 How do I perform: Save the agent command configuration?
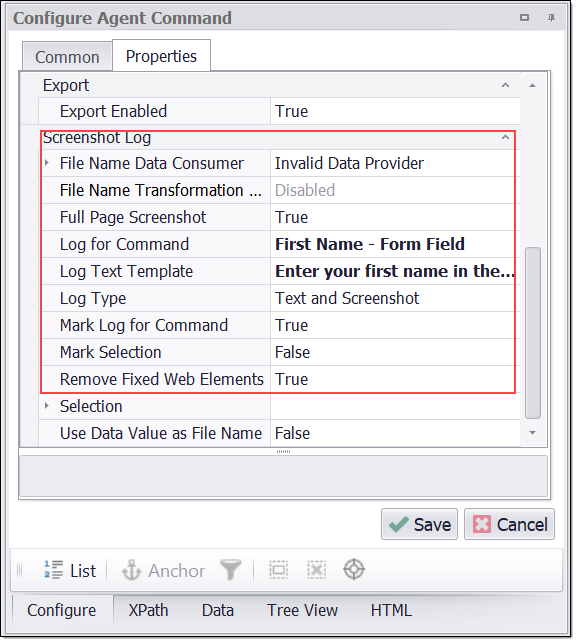[x=419, y=524]
